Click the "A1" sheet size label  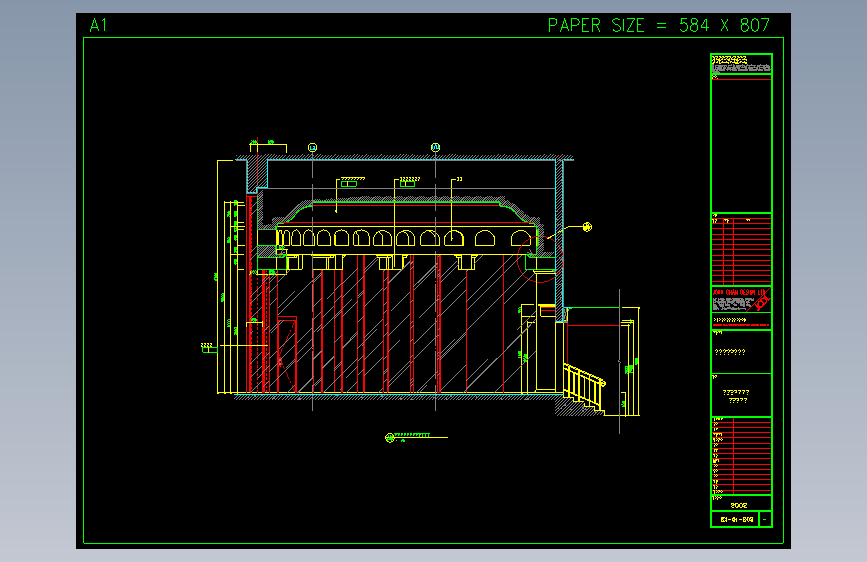pyautogui.click(x=98, y=25)
